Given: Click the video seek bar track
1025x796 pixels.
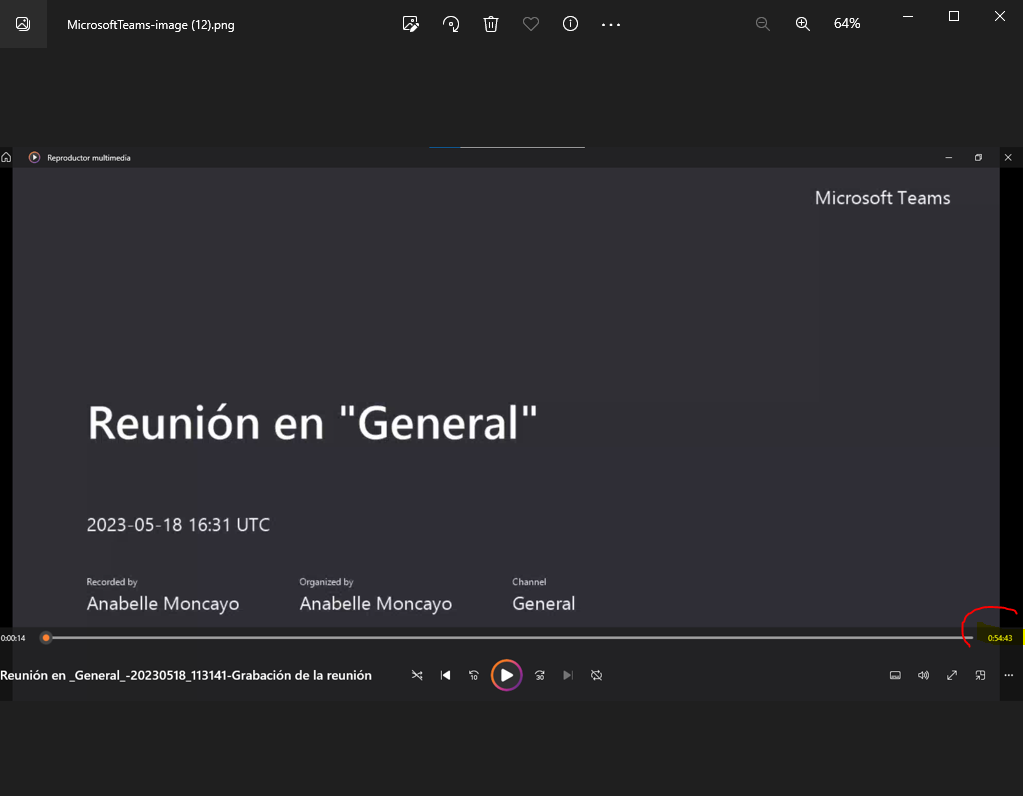Looking at the screenshot, I should point(500,638).
